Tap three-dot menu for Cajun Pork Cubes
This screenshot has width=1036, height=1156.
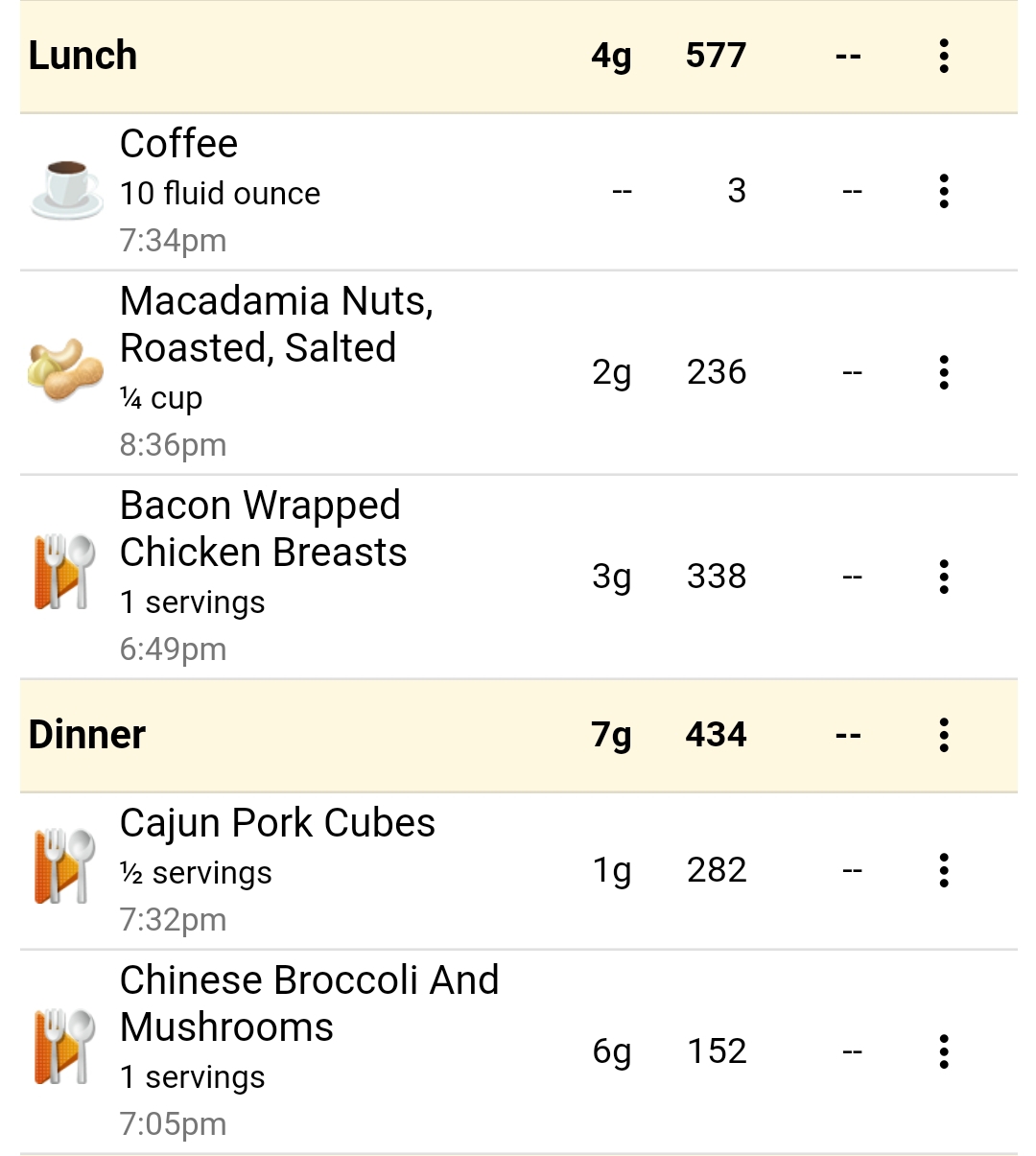pyautogui.click(x=944, y=870)
